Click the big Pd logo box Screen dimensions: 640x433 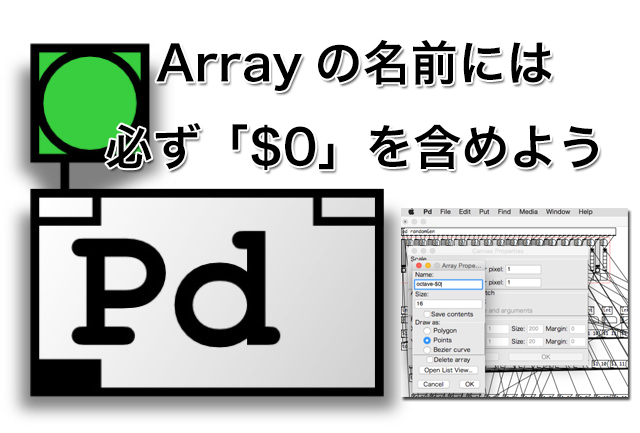[x=207, y=292]
